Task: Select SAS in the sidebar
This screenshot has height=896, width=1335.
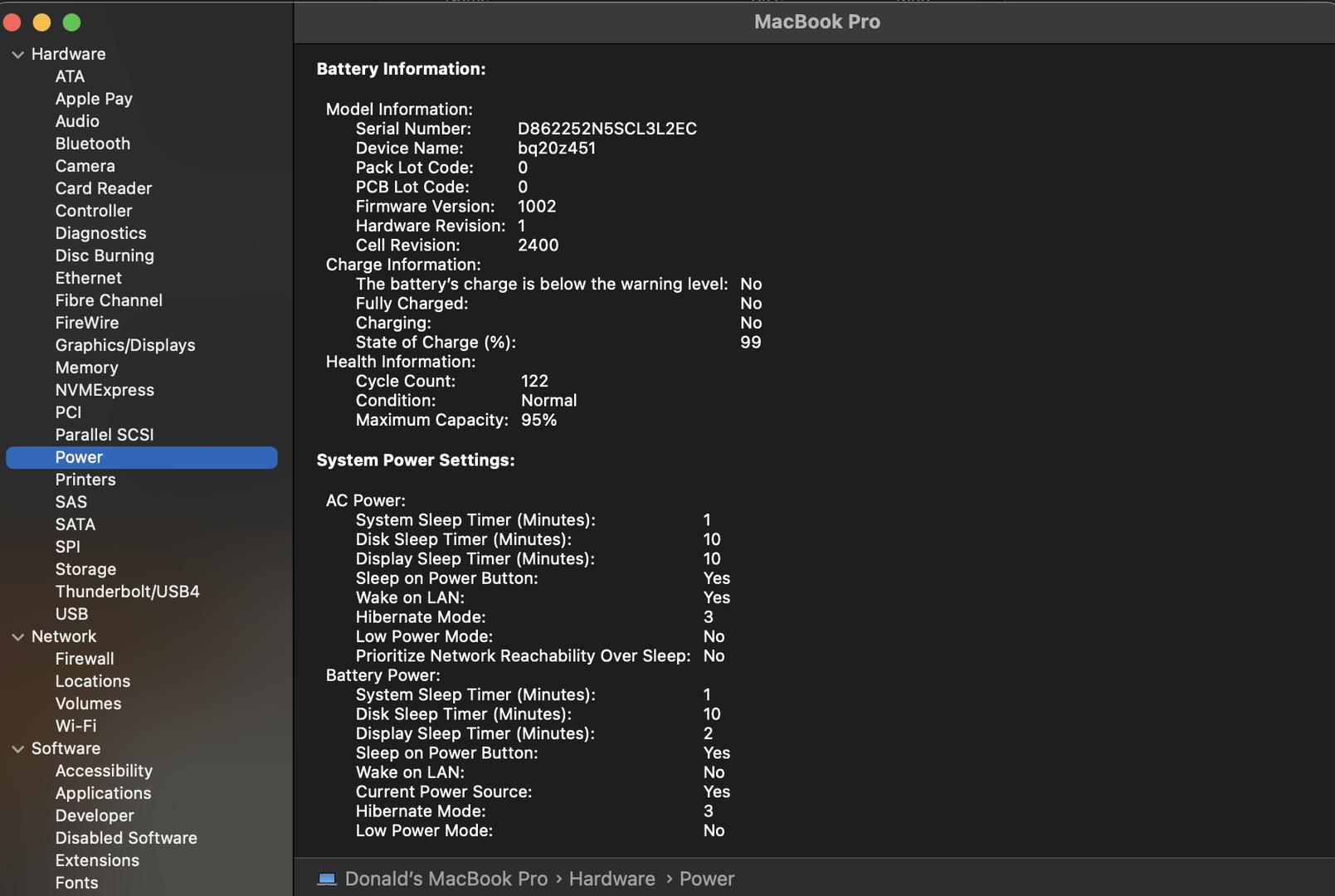Action: click(x=71, y=502)
